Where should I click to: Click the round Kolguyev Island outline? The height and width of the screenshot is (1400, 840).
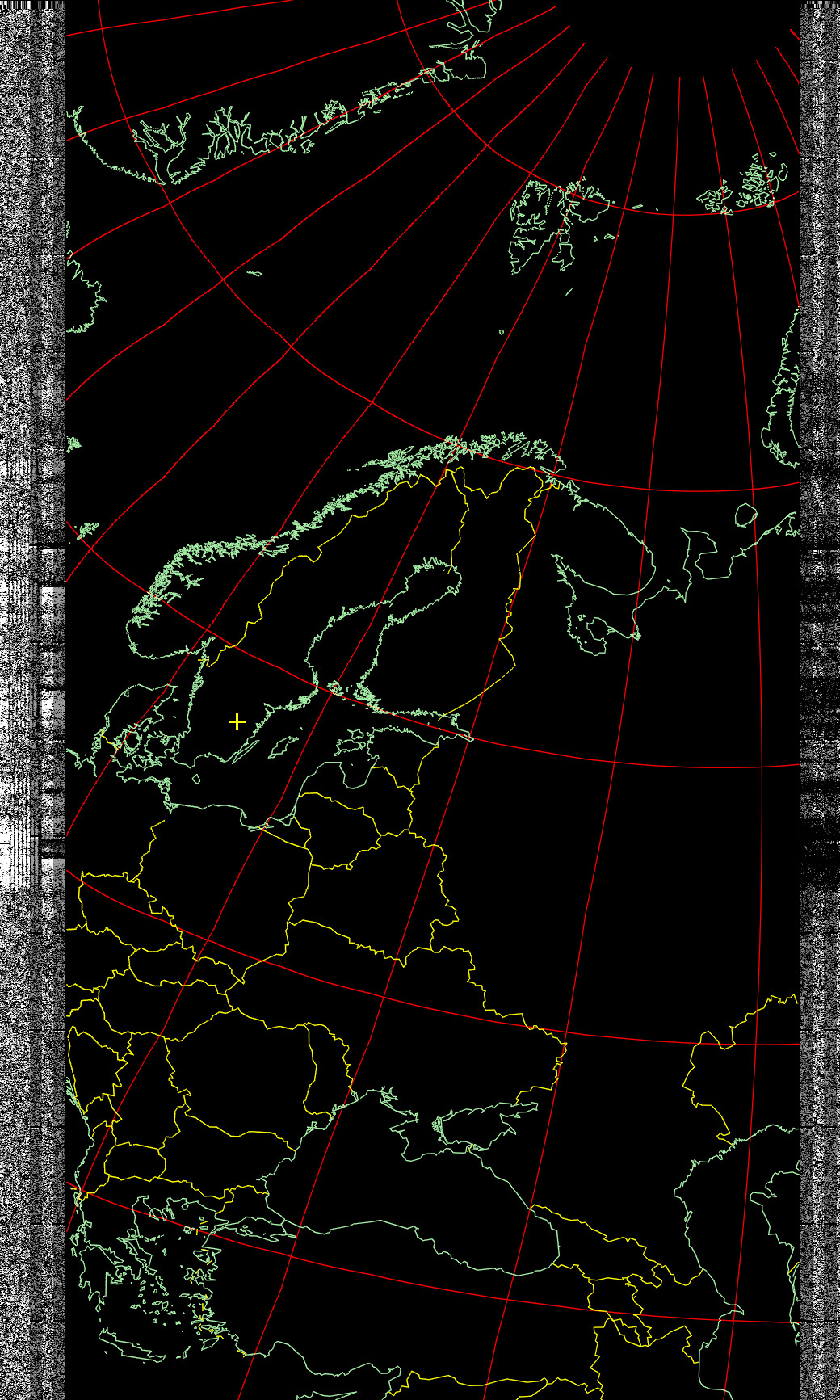745,515
